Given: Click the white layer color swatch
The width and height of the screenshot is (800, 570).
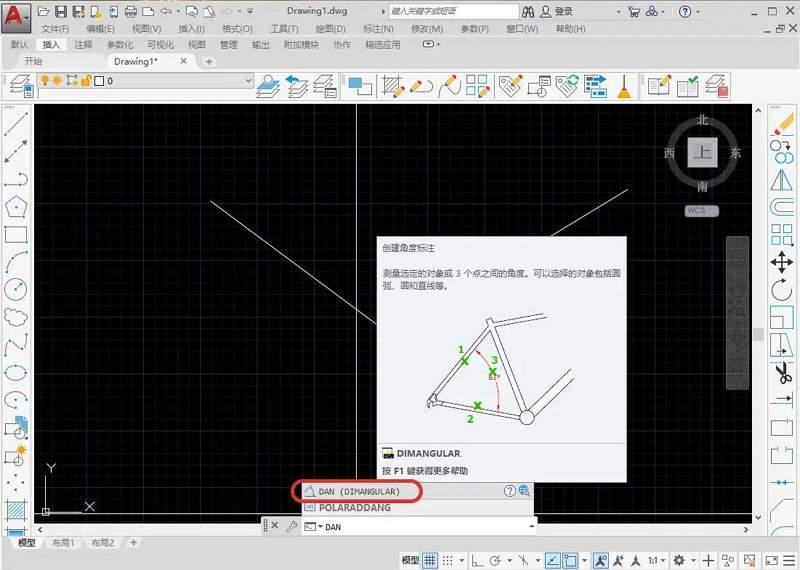Looking at the screenshot, I should coord(99,81).
